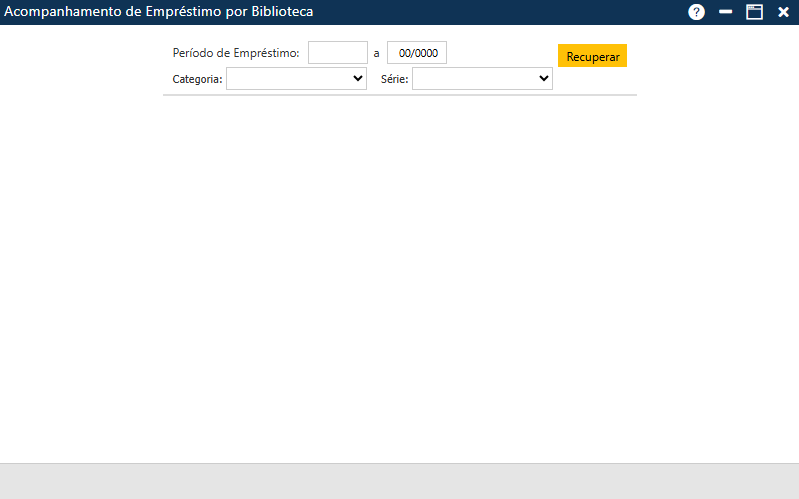Image resolution: width=799 pixels, height=499 pixels.
Task: Click the empty area of the blue title bar
Action: click(x=500, y=12)
